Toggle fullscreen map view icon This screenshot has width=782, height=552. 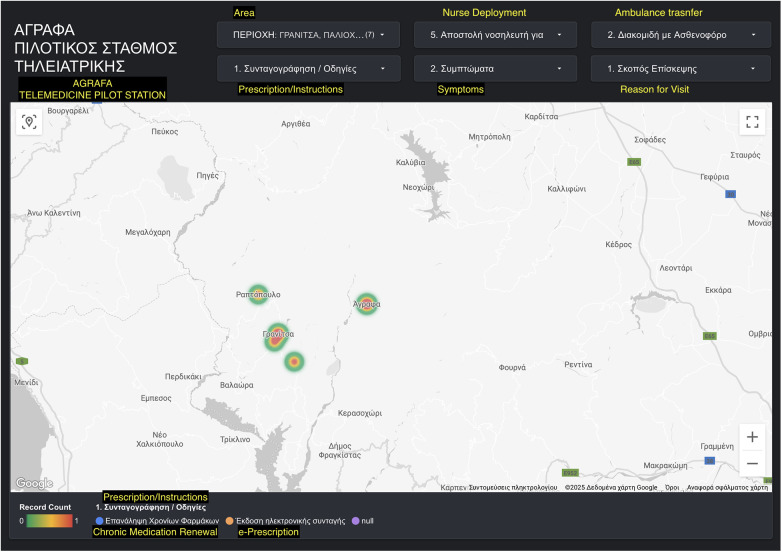pyautogui.click(x=752, y=122)
